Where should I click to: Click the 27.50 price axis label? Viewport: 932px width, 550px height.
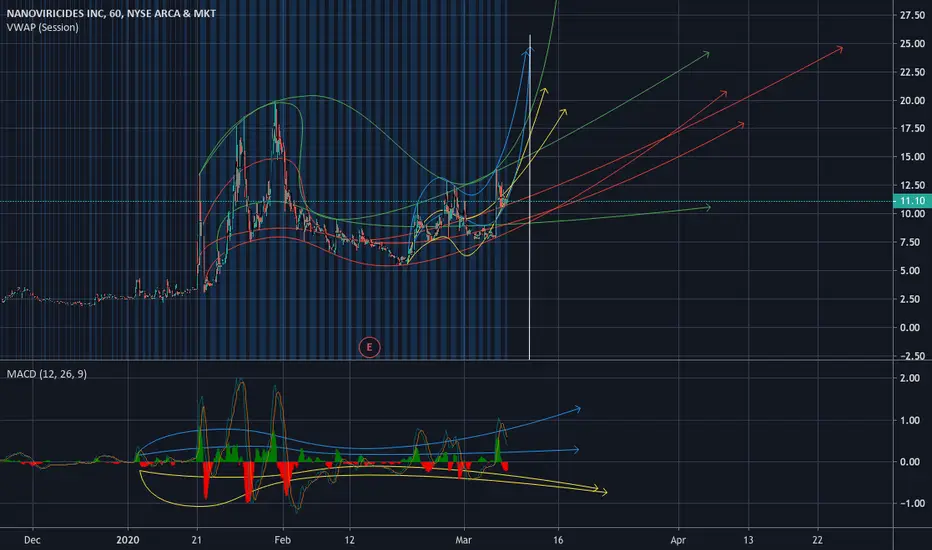click(x=912, y=15)
